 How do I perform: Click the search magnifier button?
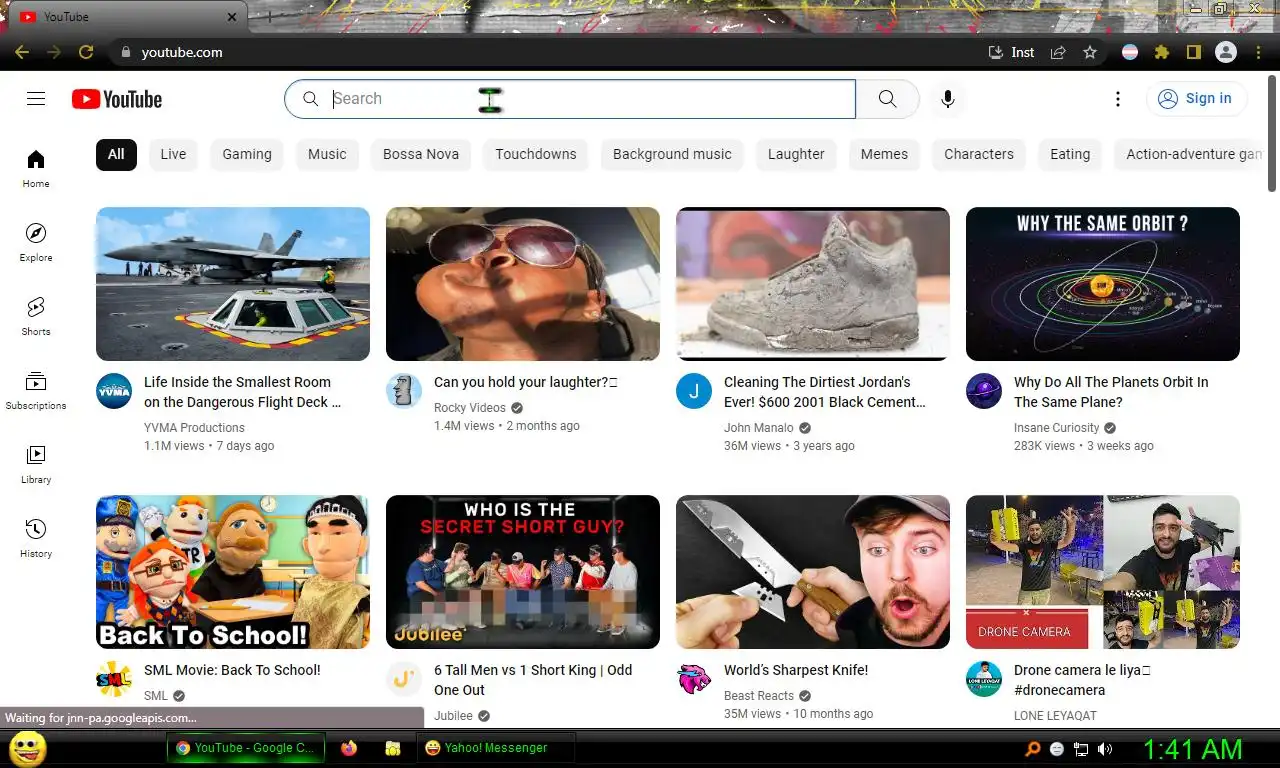pos(887,99)
